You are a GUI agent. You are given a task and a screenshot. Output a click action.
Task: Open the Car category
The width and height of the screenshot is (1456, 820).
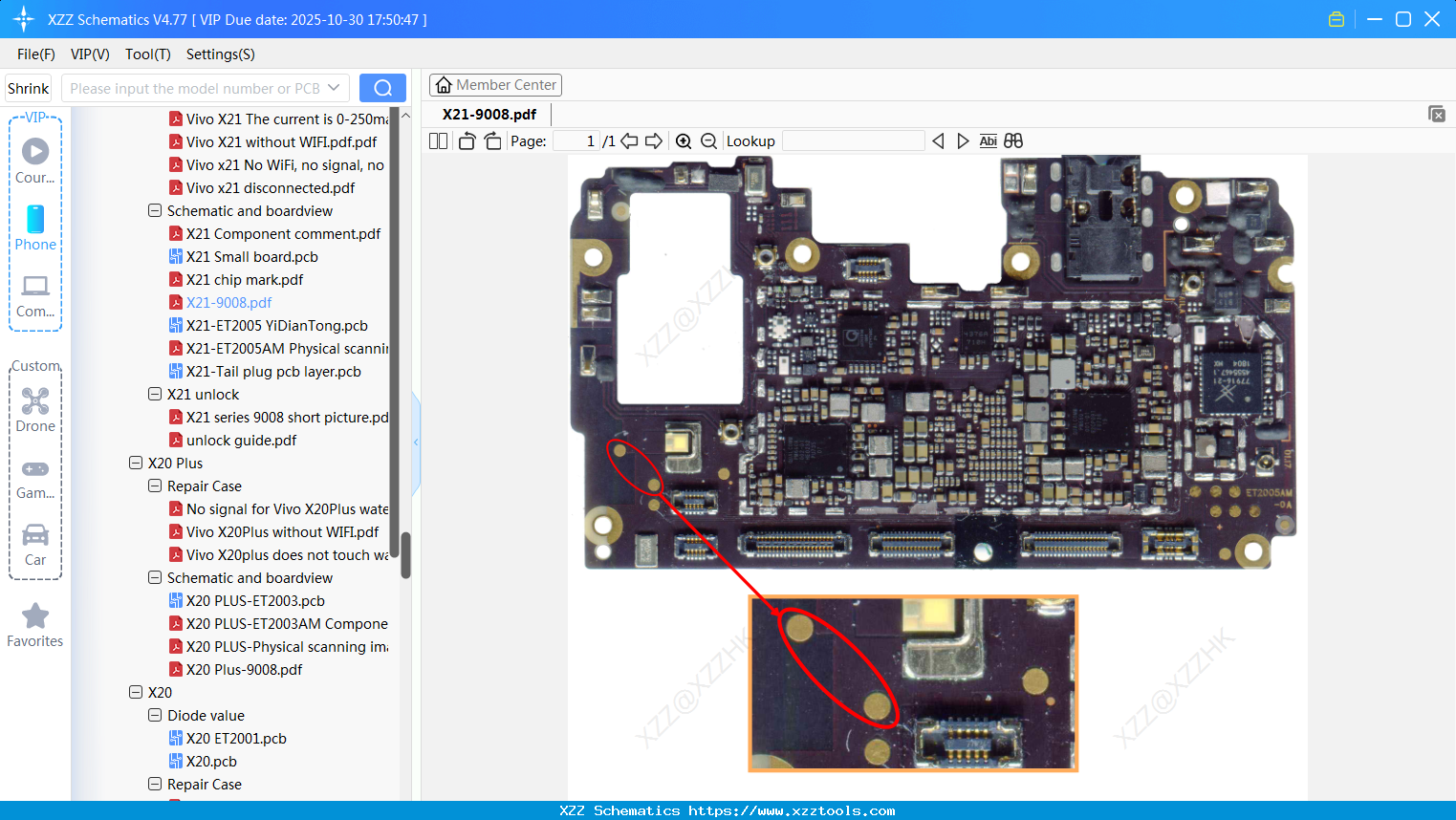[x=35, y=544]
